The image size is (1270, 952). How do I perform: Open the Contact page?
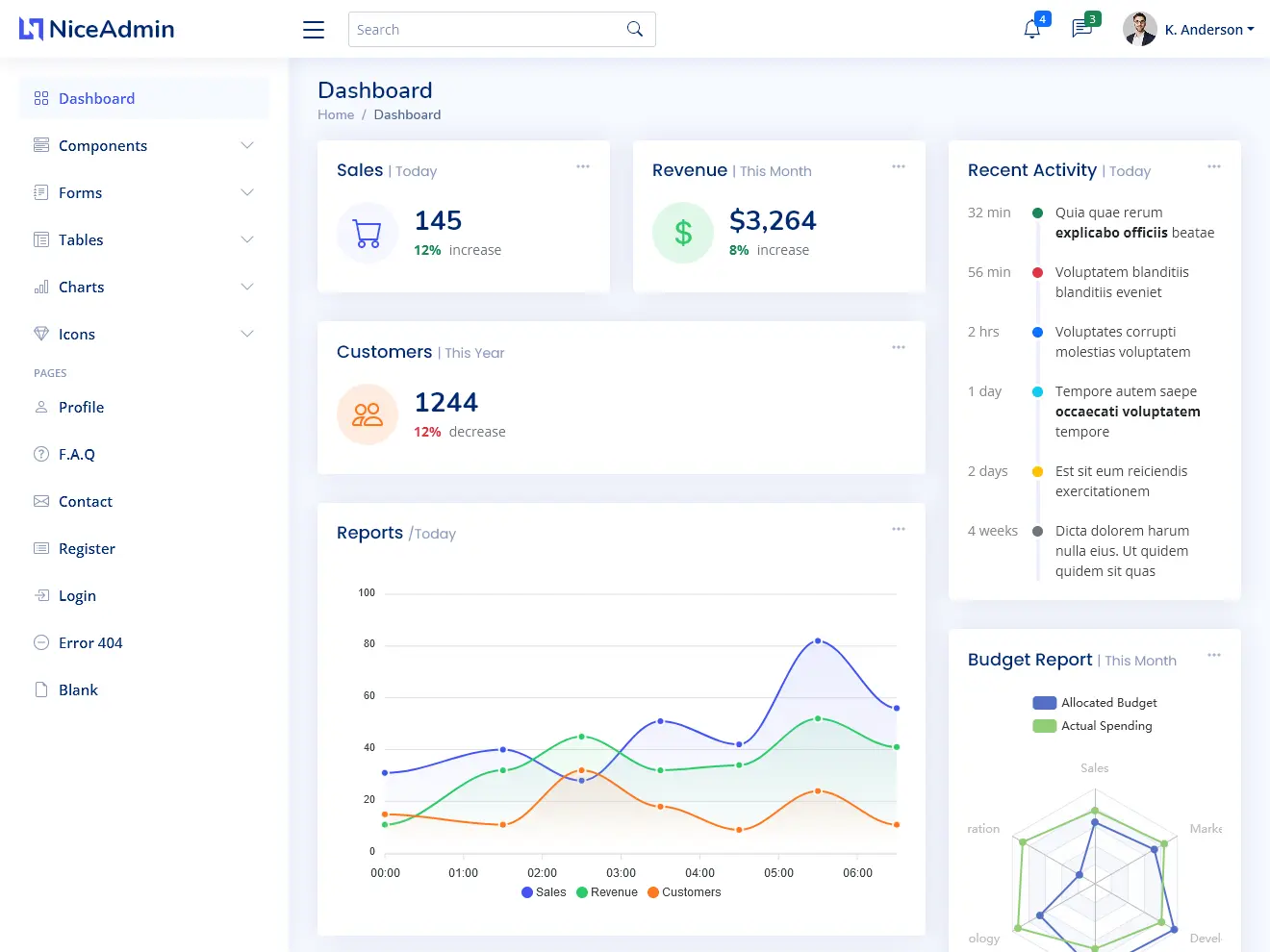point(86,501)
